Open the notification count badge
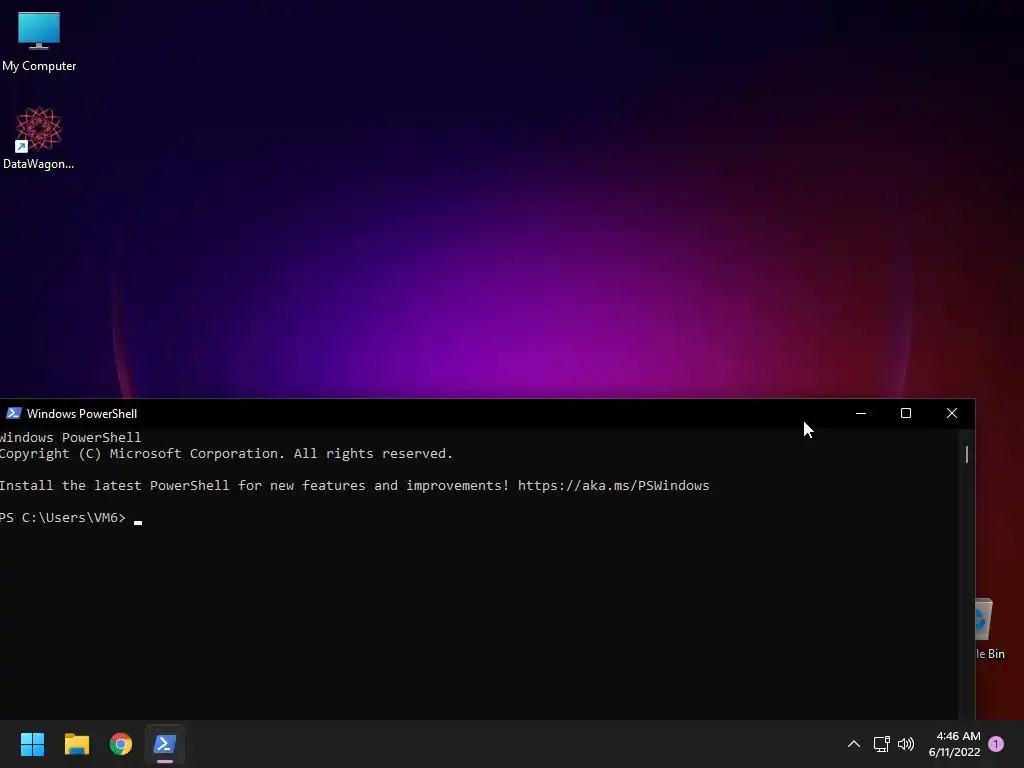Image resolution: width=1024 pixels, height=768 pixels. (996, 744)
